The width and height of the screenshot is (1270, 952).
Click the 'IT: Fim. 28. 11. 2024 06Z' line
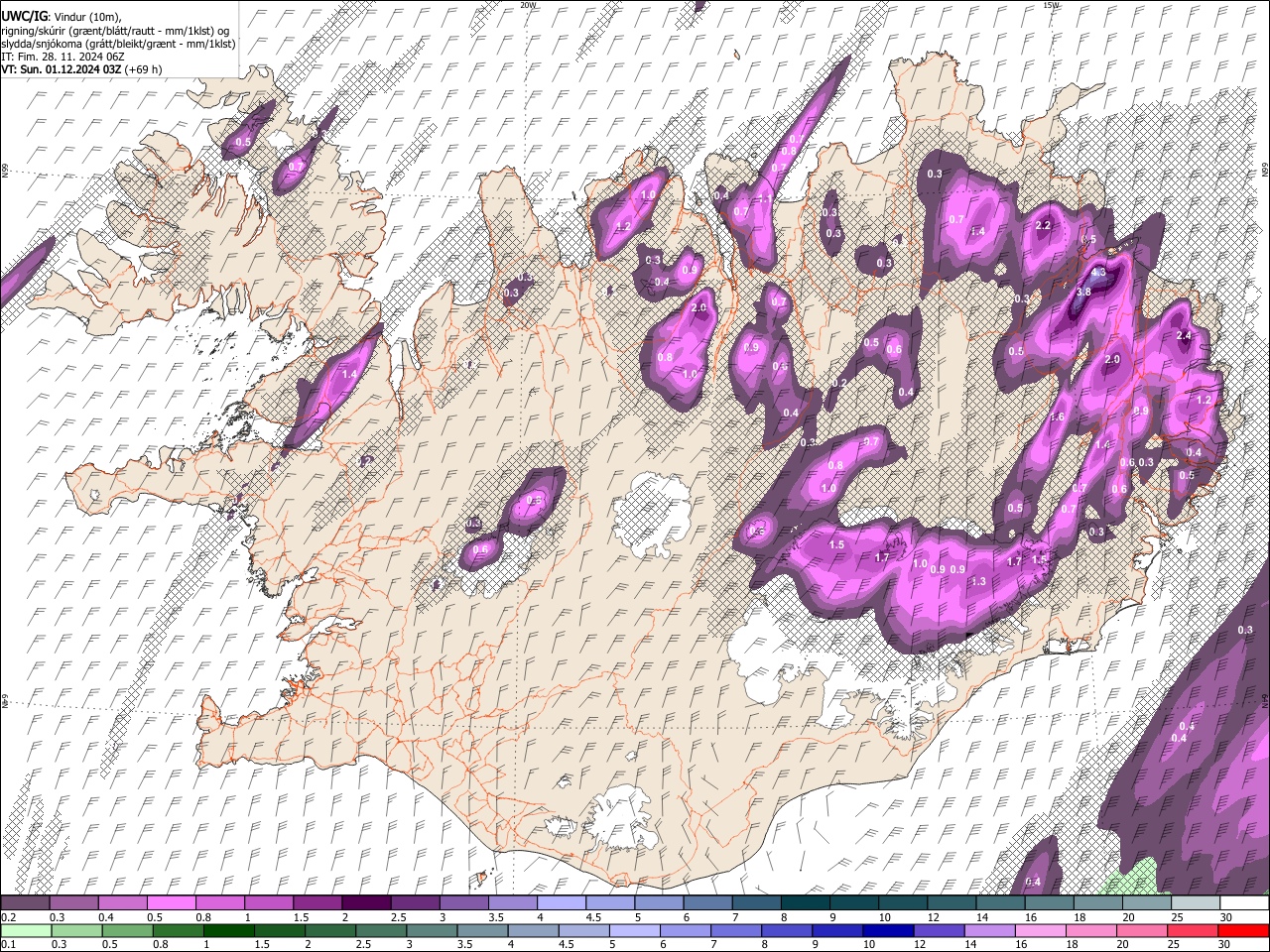coord(63,57)
